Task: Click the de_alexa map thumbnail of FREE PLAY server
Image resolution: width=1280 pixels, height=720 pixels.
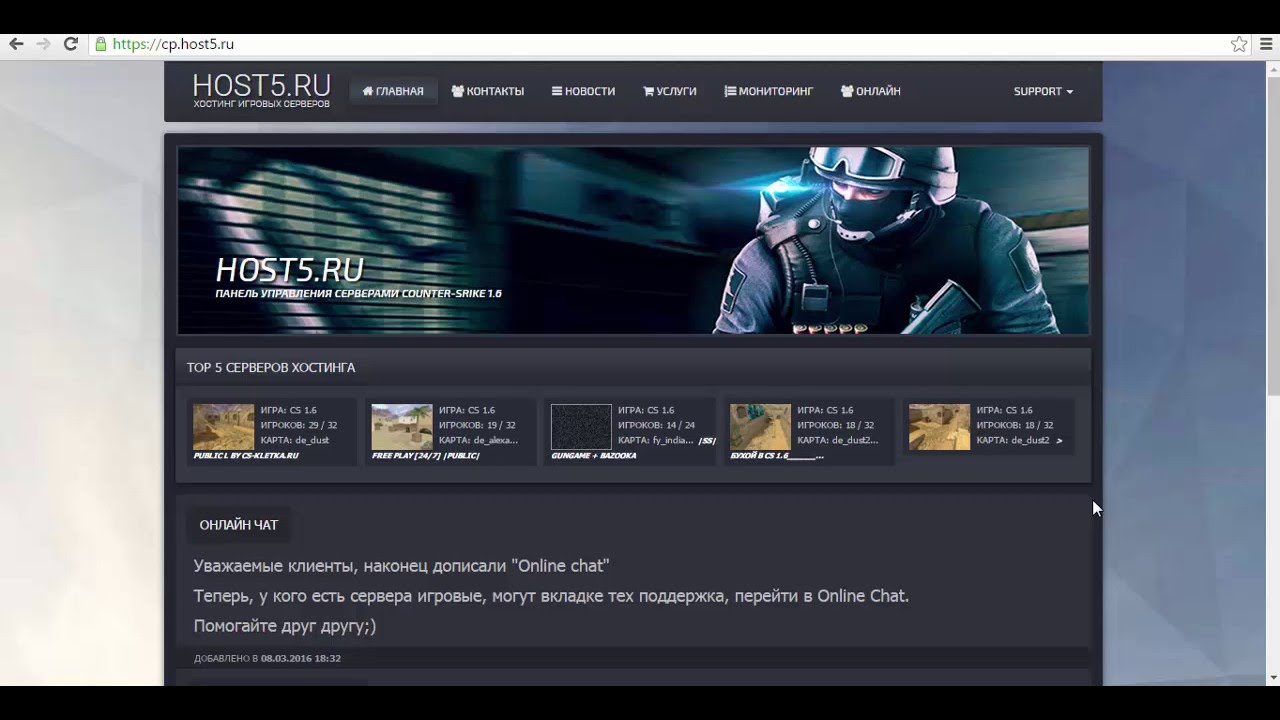Action: (402, 427)
